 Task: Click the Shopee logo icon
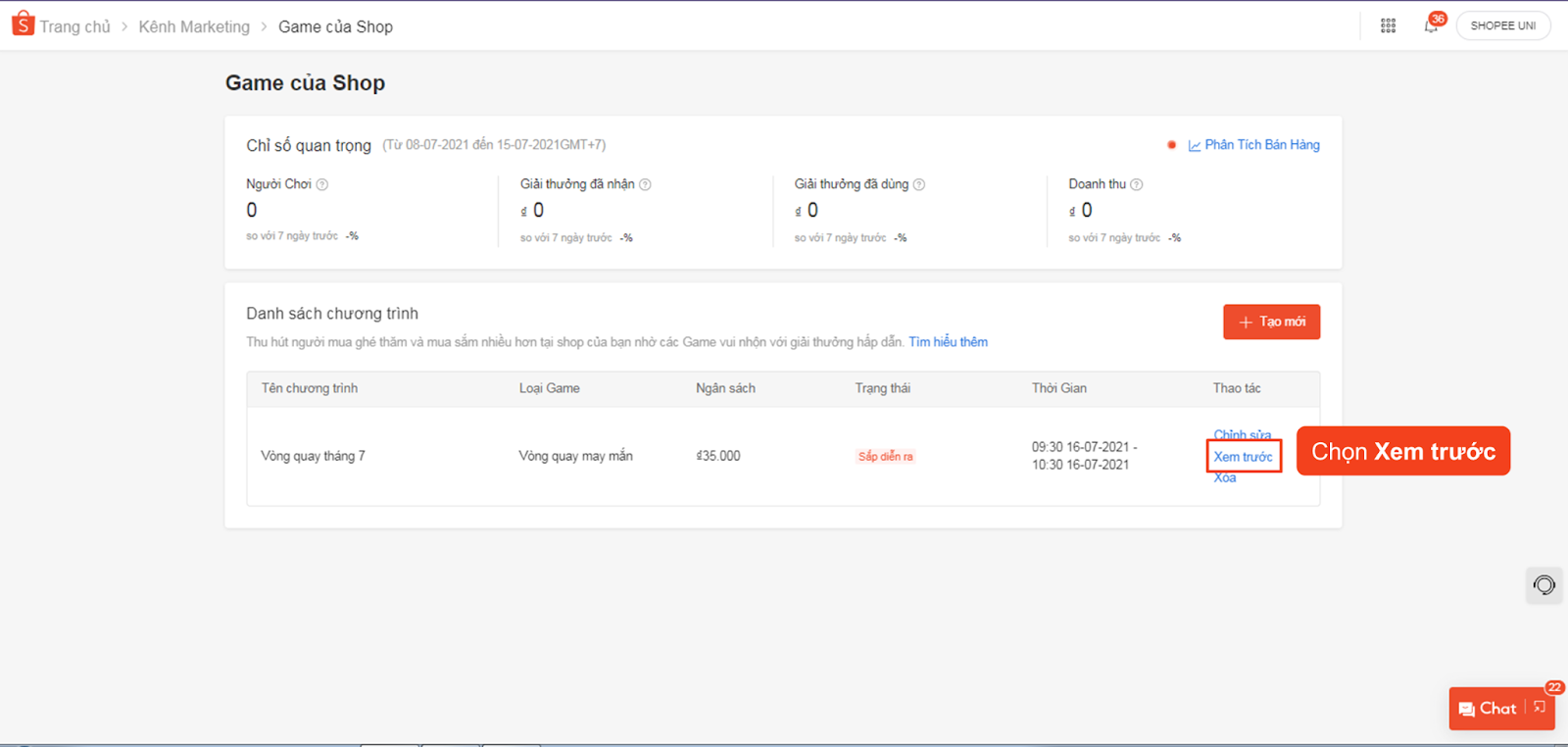(x=23, y=25)
